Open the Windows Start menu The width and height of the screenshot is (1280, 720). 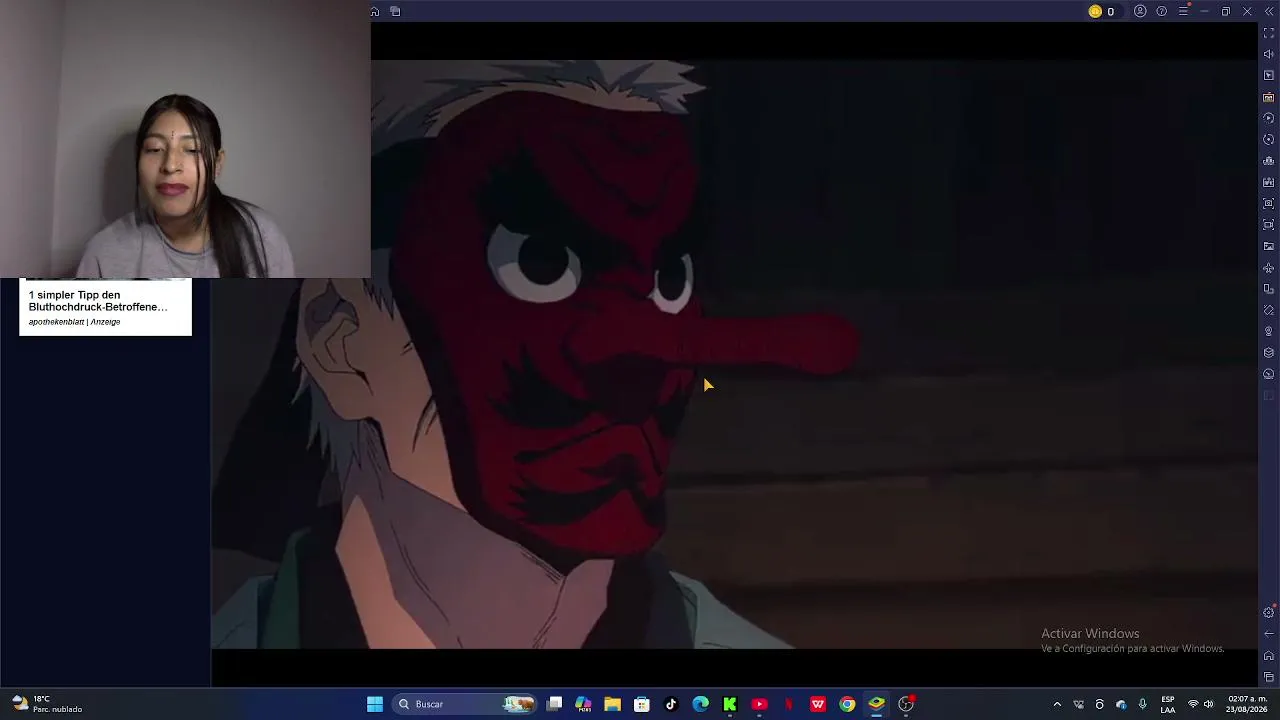tap(375, 704)
